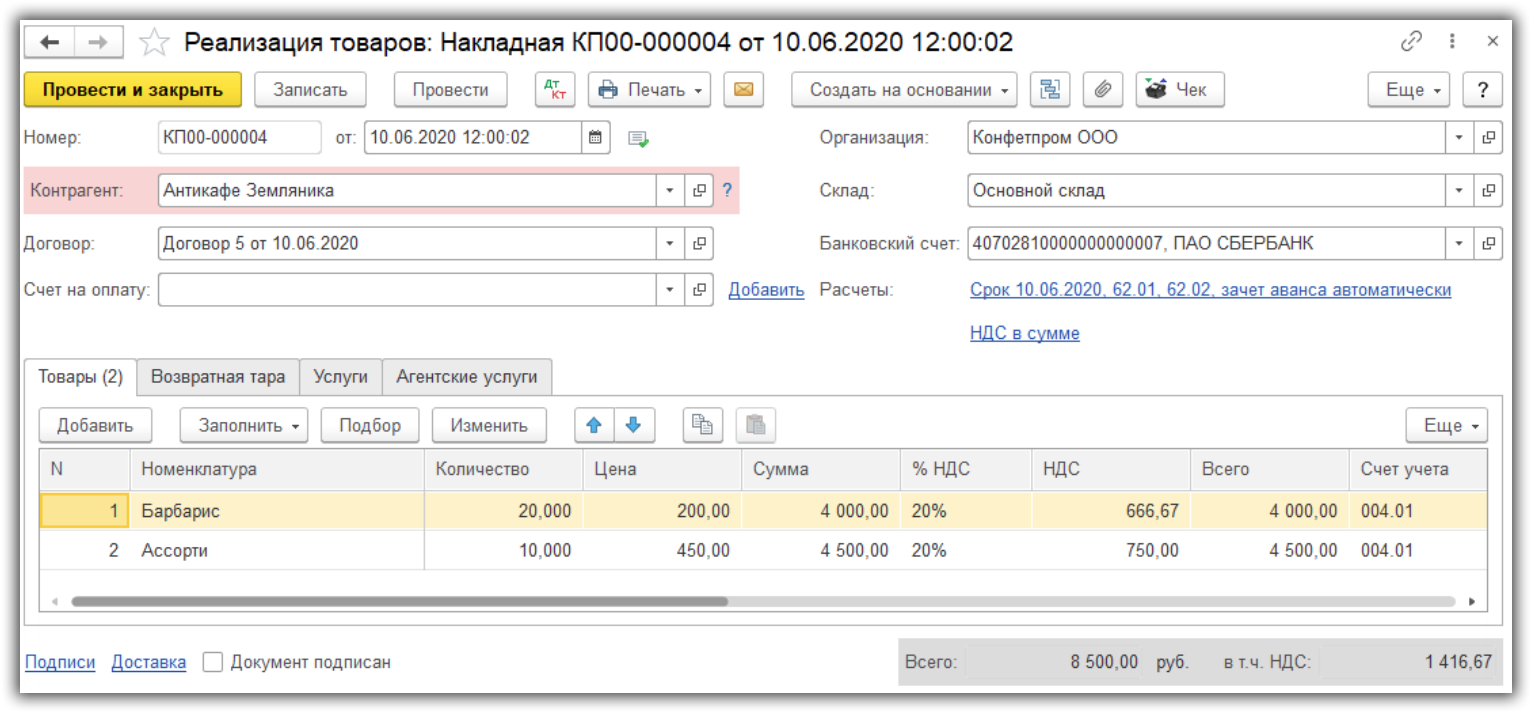Switch to the Возвратная тара tab
The height and width of the screenshot is (713, 1532).
218,377
